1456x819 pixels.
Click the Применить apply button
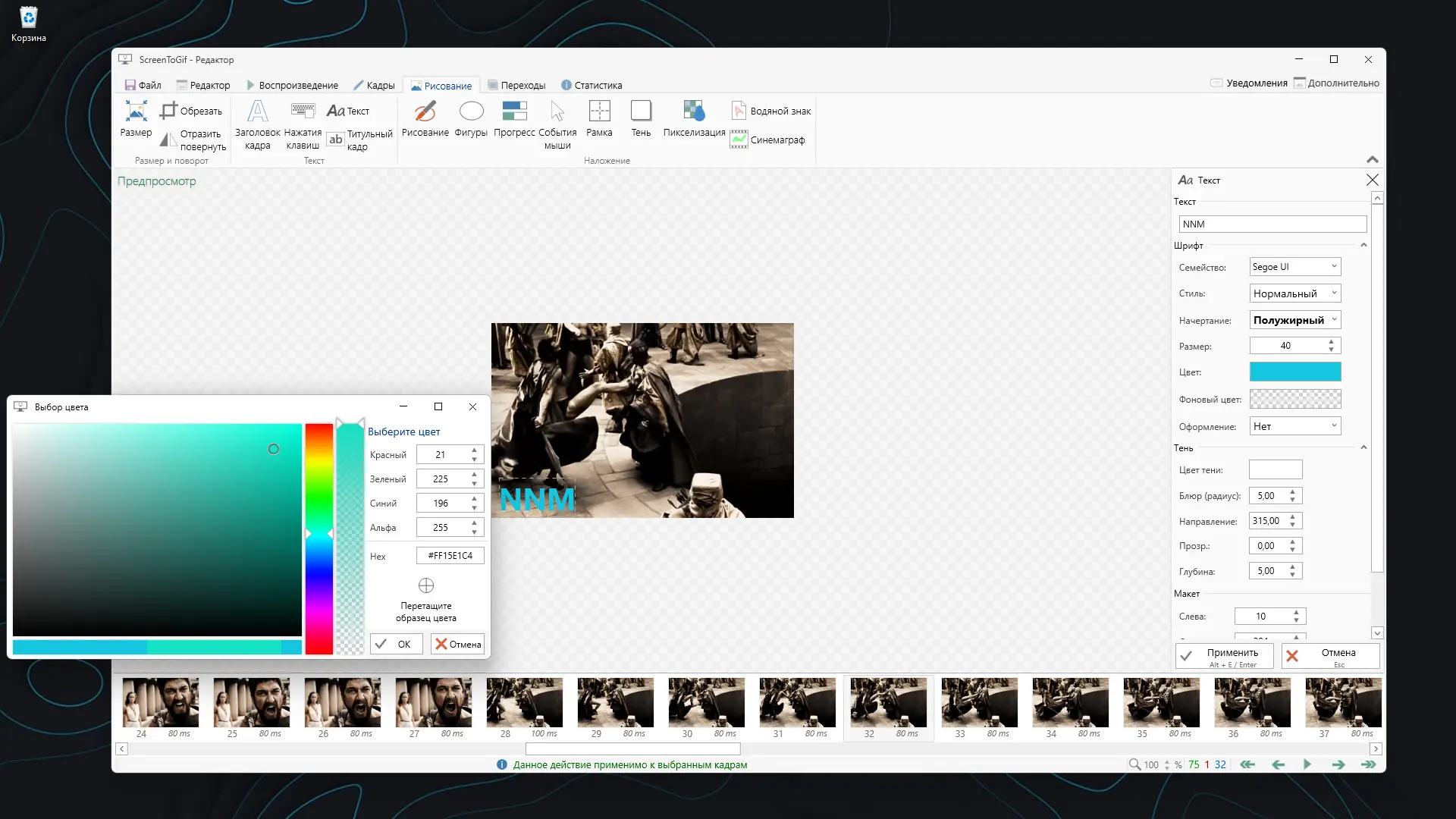1224,656
